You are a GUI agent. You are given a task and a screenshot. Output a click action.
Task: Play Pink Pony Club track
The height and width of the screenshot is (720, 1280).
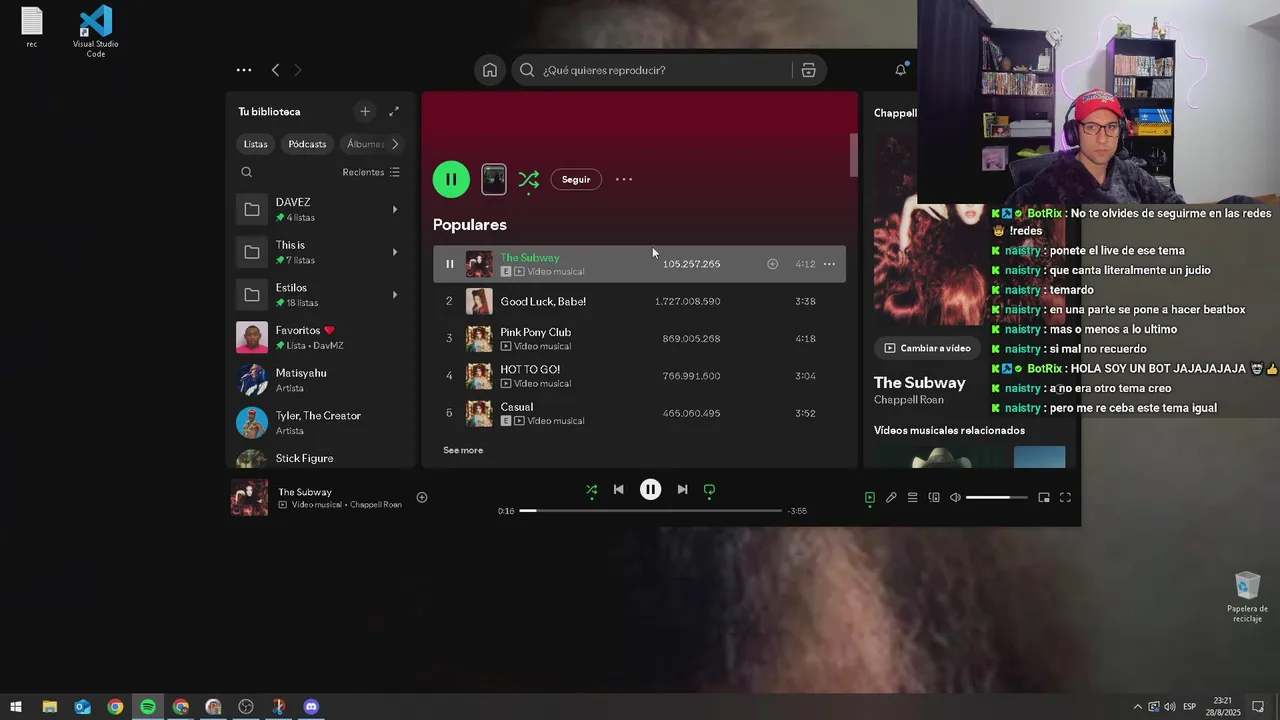639,338
